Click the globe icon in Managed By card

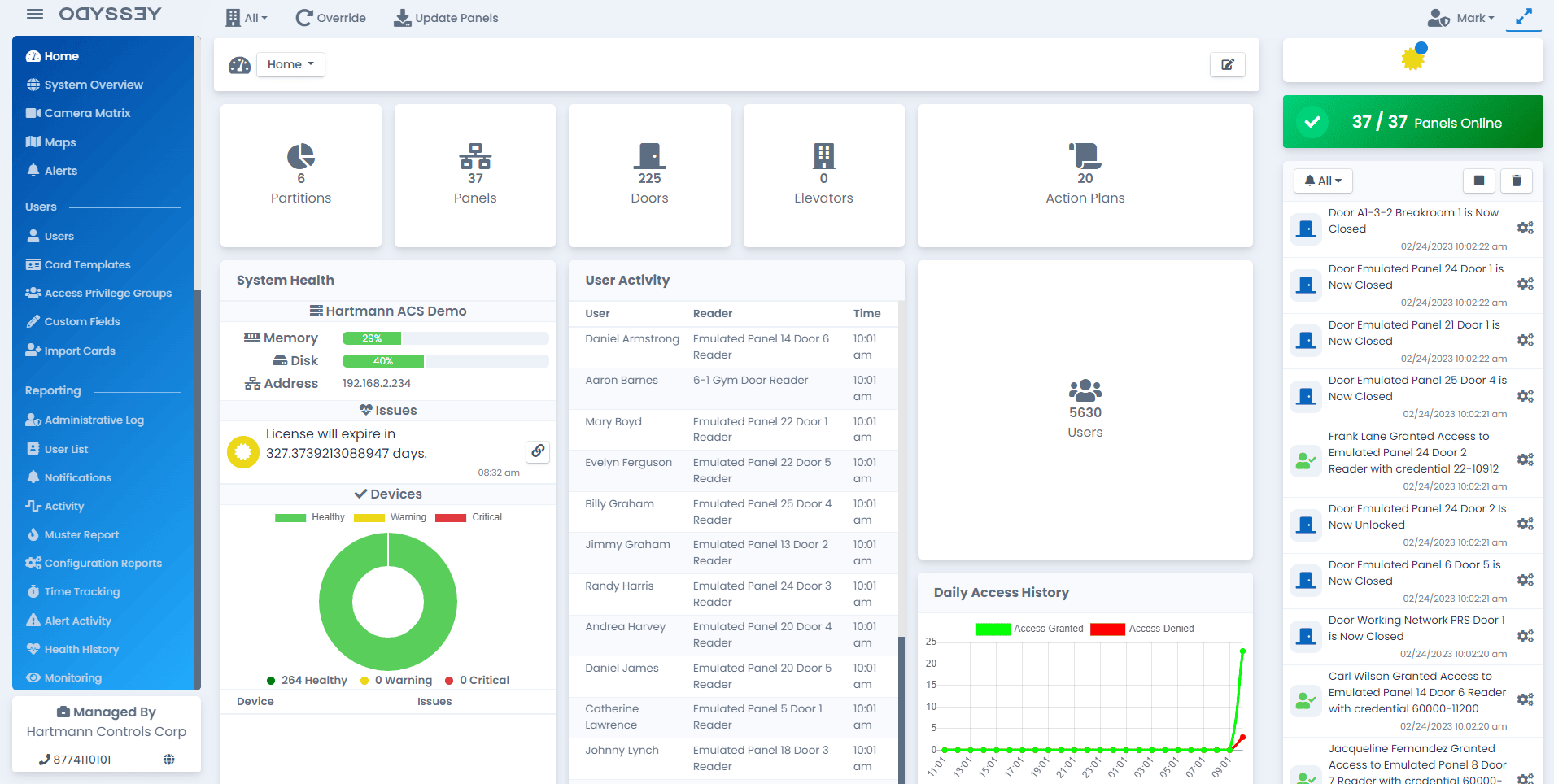pos(169,760)
